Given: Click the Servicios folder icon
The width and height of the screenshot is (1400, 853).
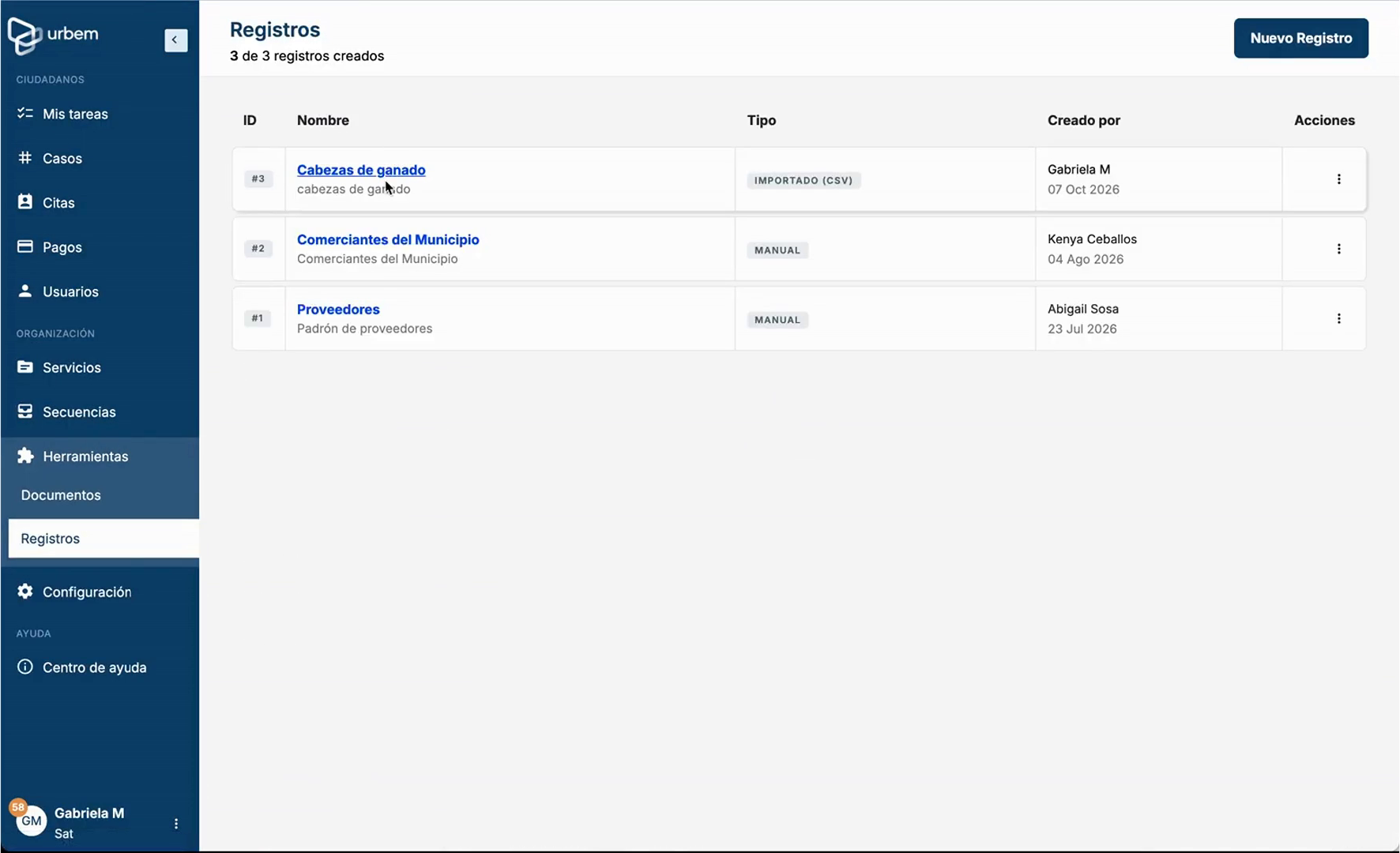Looking at the screenshot, I should click(x=25, y=366).
